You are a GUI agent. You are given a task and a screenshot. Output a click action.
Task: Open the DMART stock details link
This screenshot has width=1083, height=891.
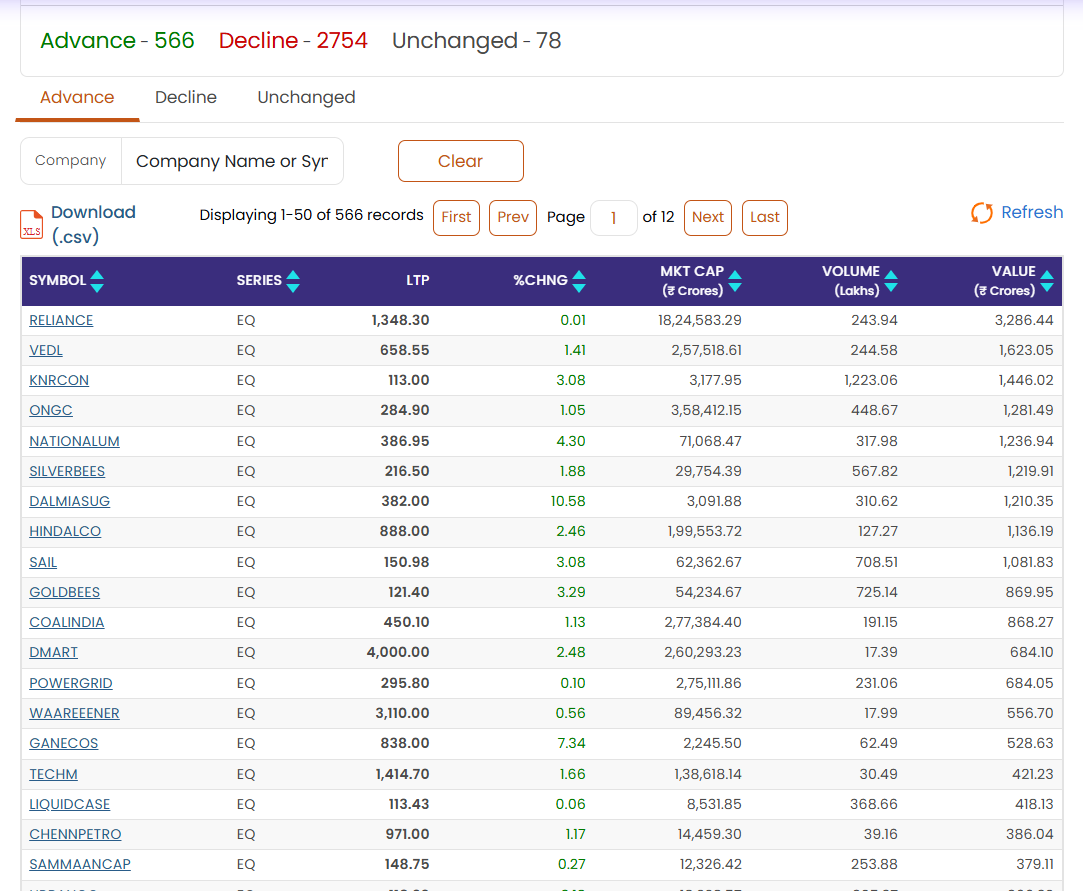tap(53, 652)
